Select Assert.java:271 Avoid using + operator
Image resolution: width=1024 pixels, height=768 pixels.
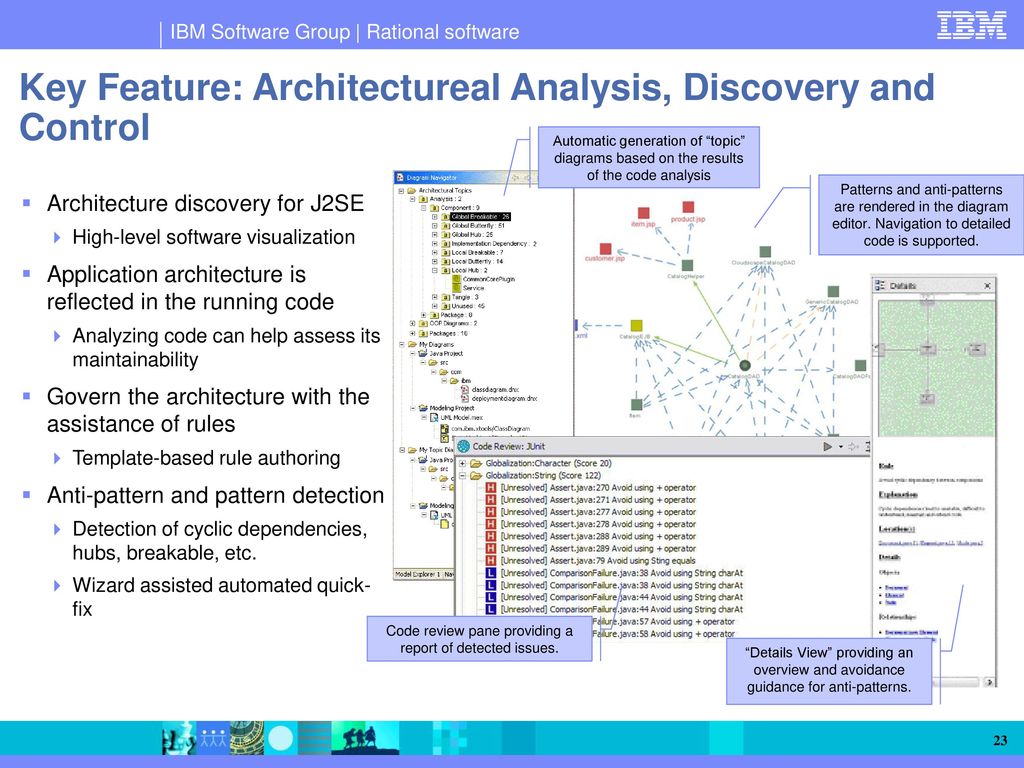[x=598, y=500]
